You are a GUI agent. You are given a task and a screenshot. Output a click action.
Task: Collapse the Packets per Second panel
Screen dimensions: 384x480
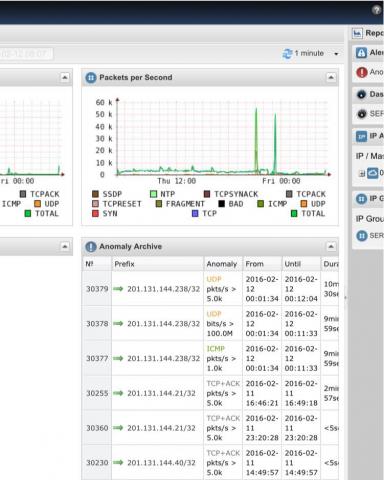[331, 78]
